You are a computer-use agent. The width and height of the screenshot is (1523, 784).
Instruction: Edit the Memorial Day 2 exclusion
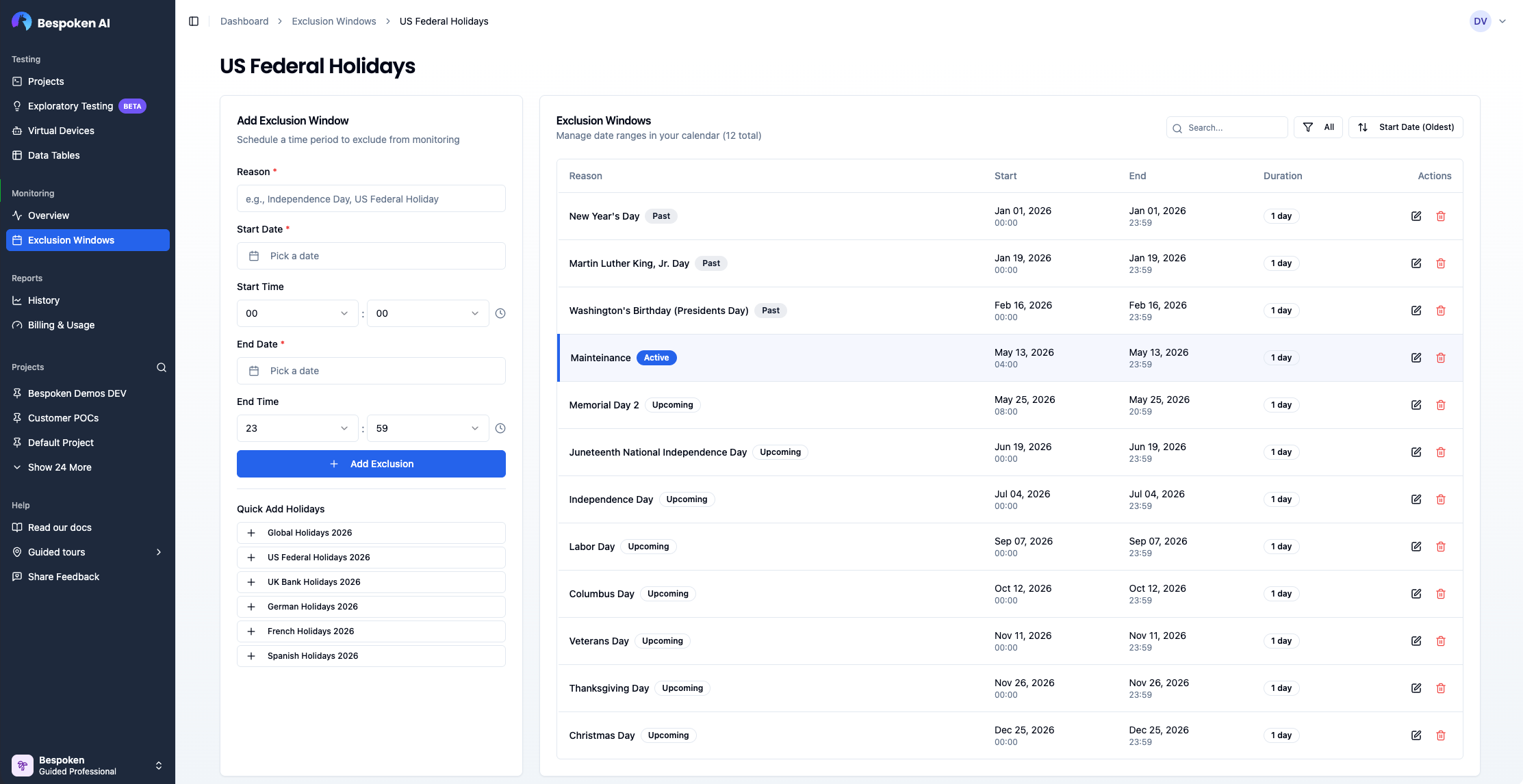coord(1416,405)
